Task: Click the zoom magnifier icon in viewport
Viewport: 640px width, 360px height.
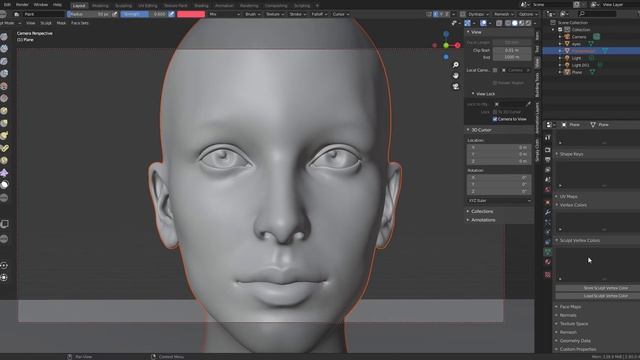Action: tap(456, 65)
